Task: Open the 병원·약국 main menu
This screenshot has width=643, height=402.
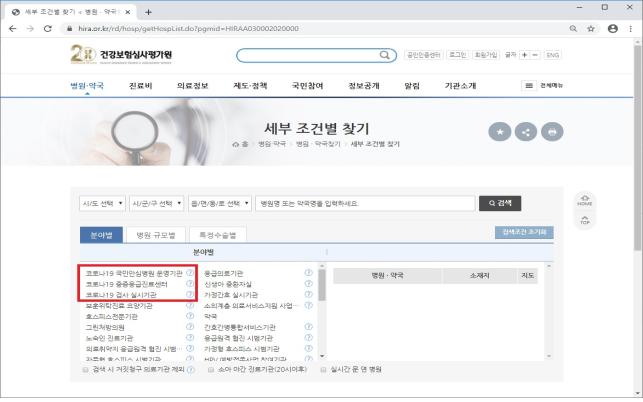Action: coord(87,86)
